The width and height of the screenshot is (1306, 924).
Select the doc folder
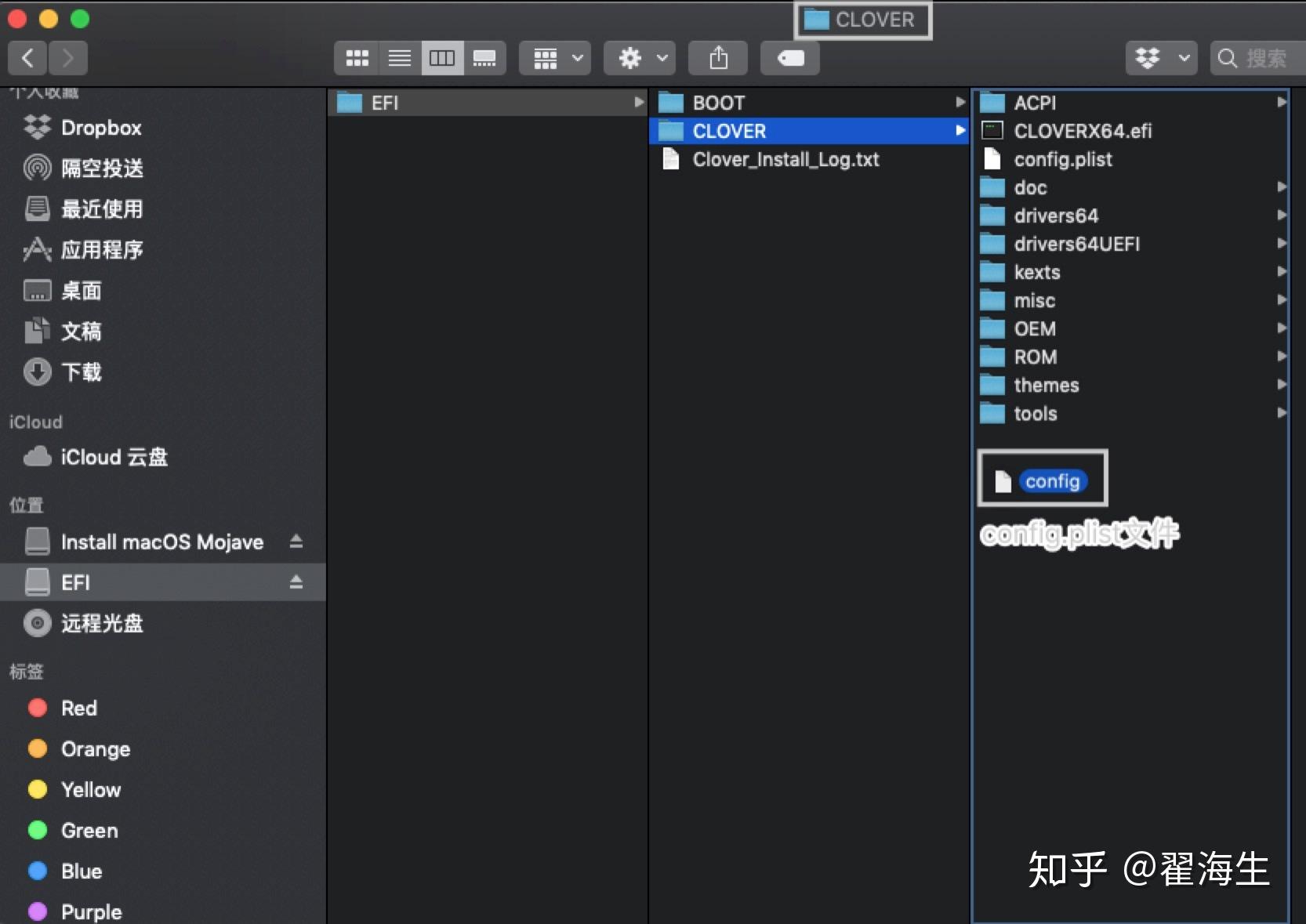pos(1131,187)
